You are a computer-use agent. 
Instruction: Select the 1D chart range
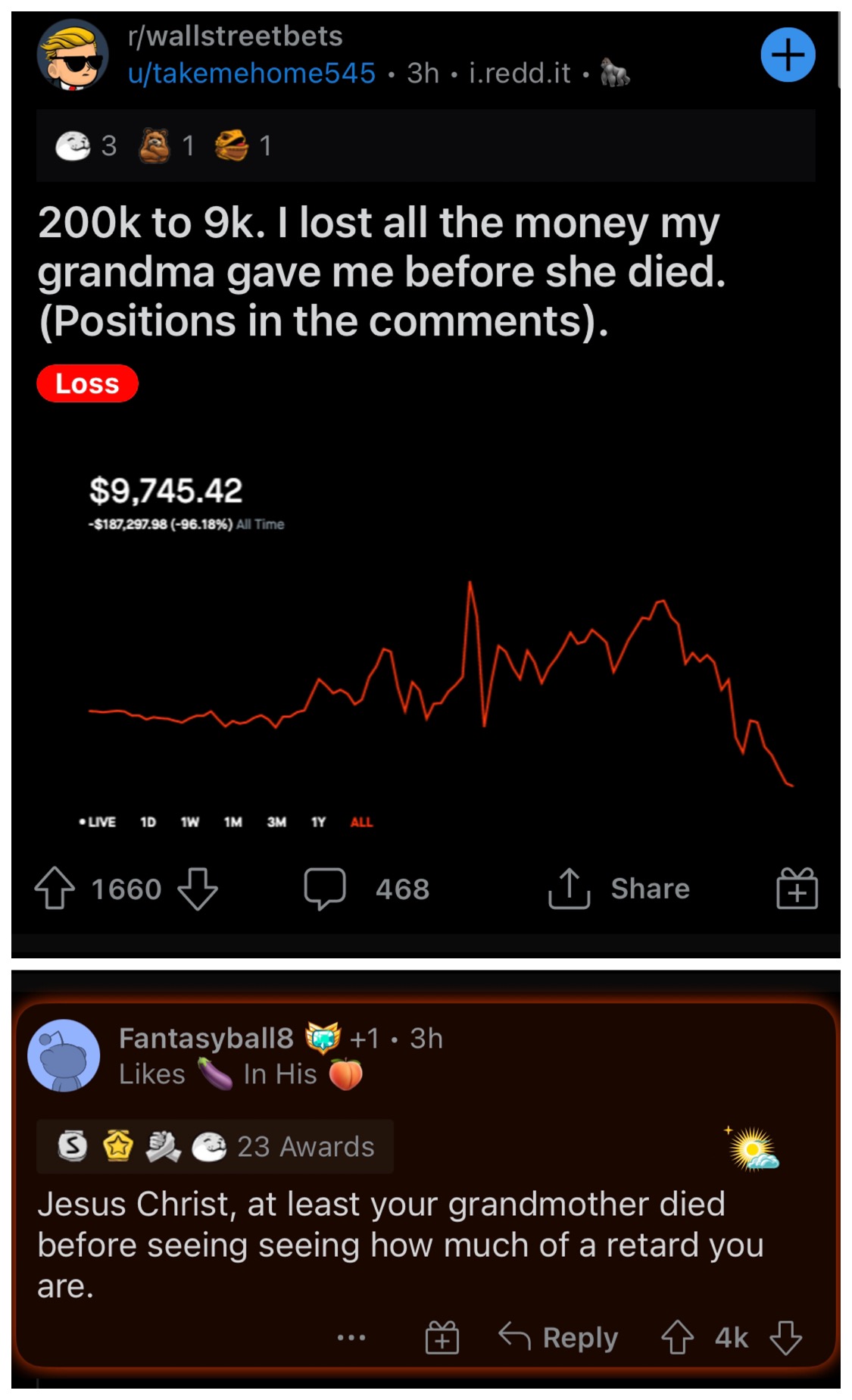point(148,822)
